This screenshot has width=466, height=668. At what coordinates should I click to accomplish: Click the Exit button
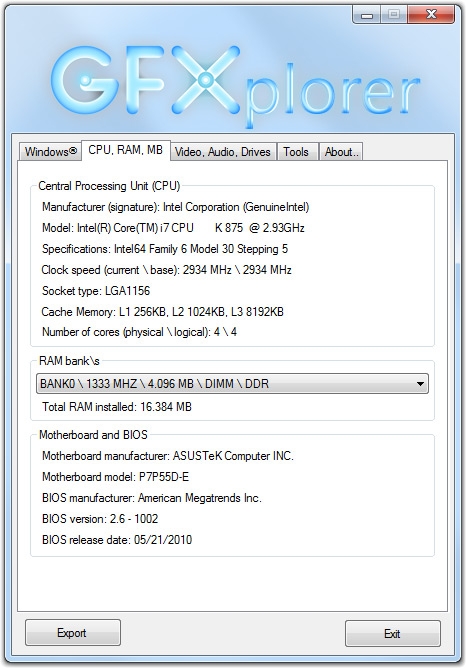pos(392,634)
